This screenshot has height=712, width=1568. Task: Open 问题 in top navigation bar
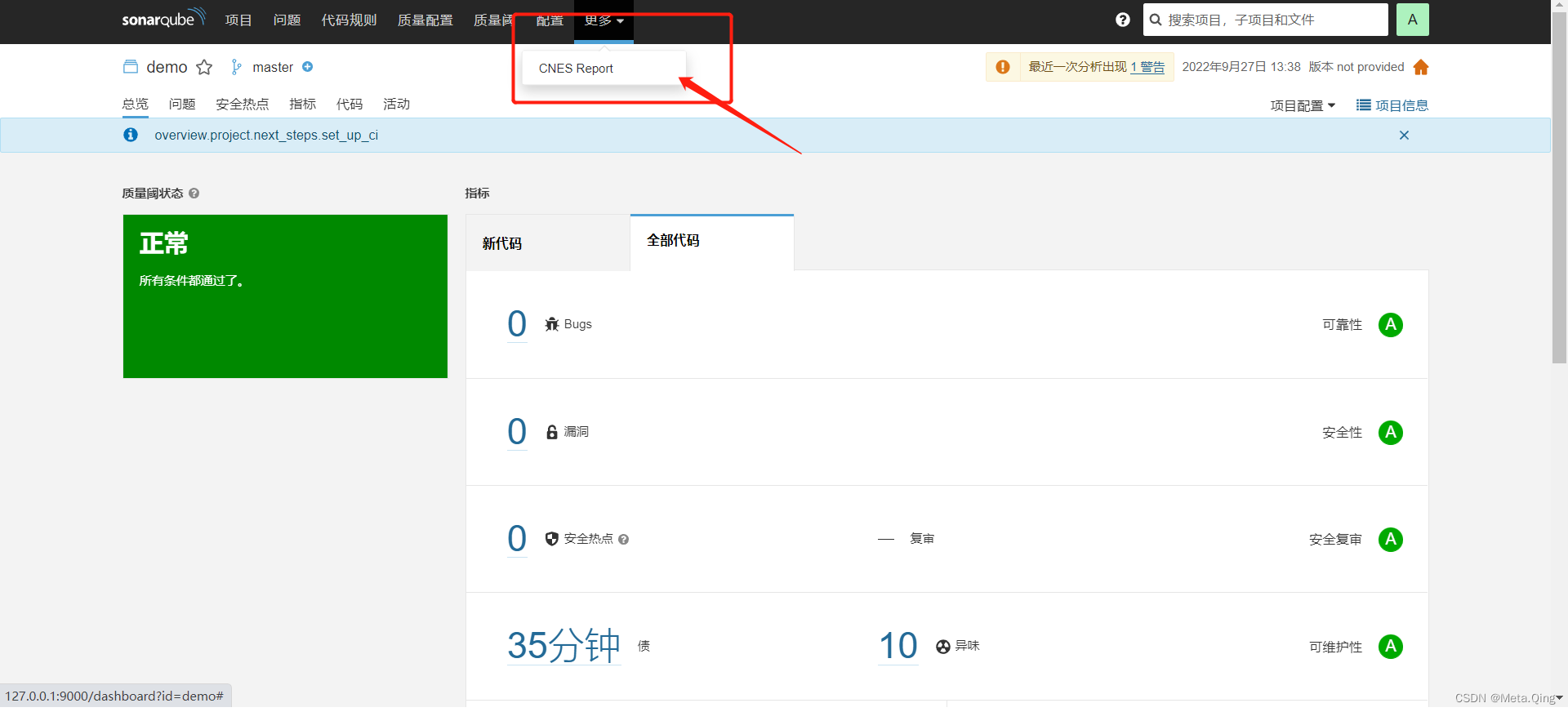(287, 20)
